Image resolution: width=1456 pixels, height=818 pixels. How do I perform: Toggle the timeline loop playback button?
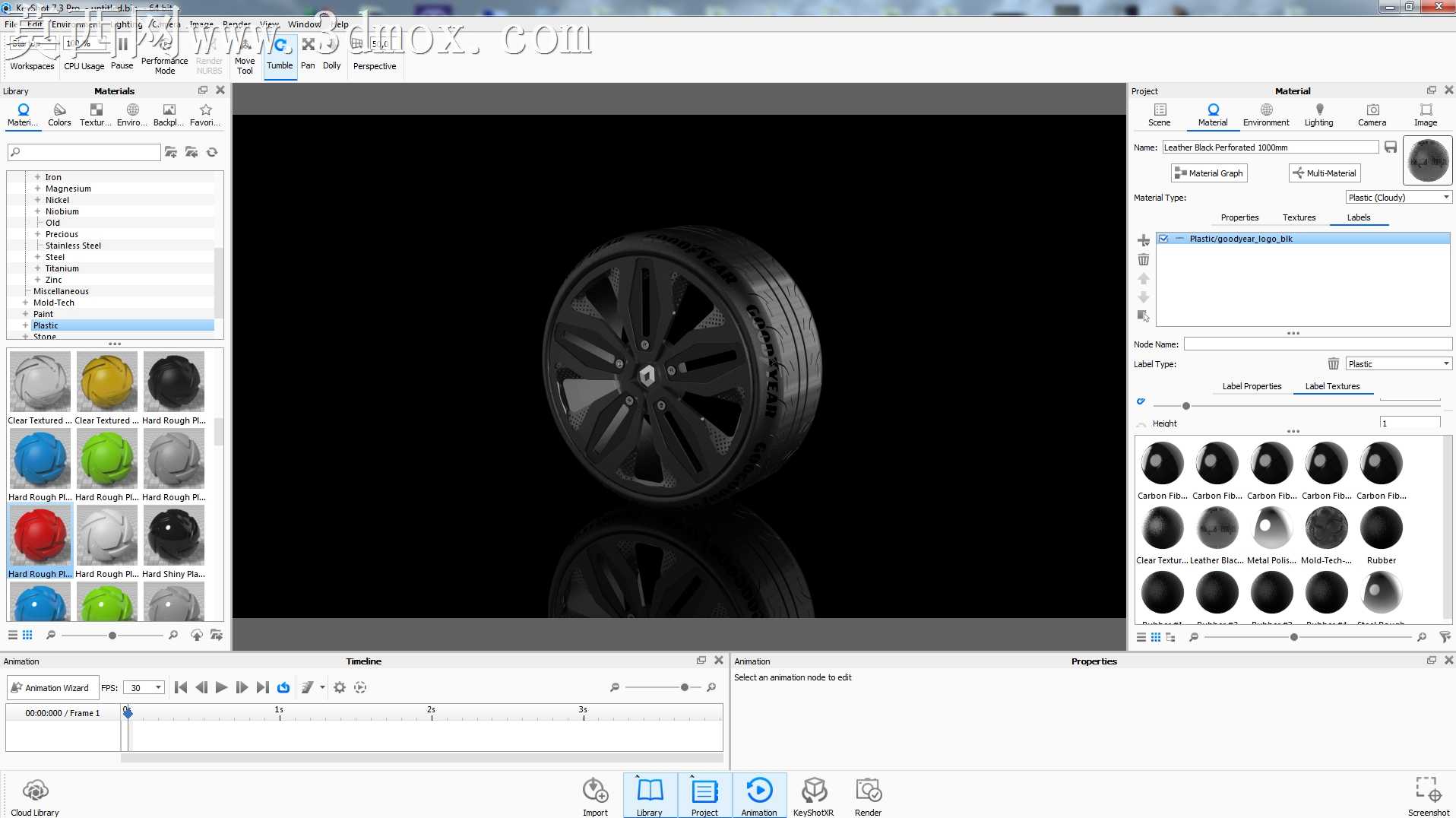point(283,687)
